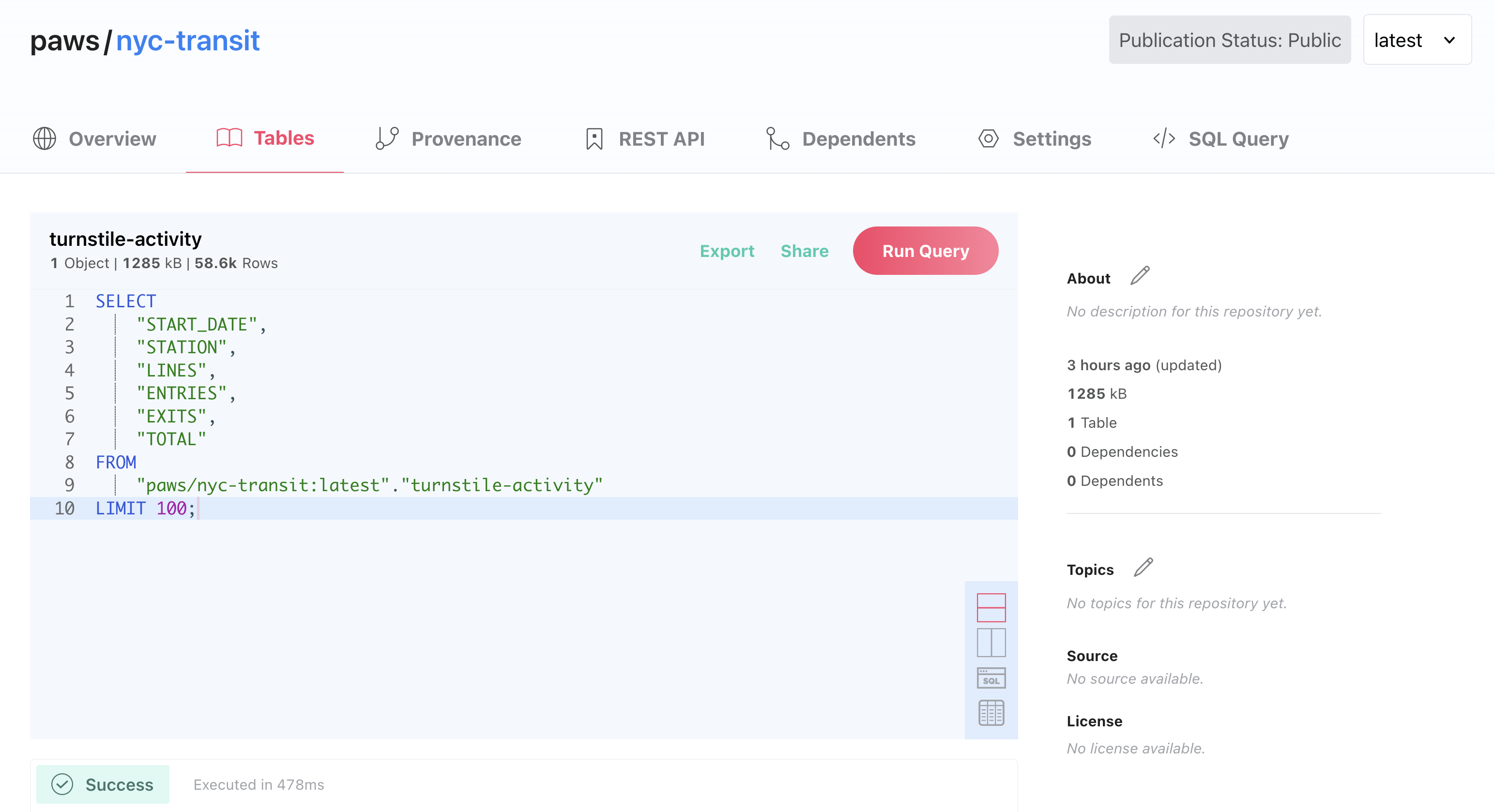
Task: Edit About description with pencil icon
Action: (1140, 275)
